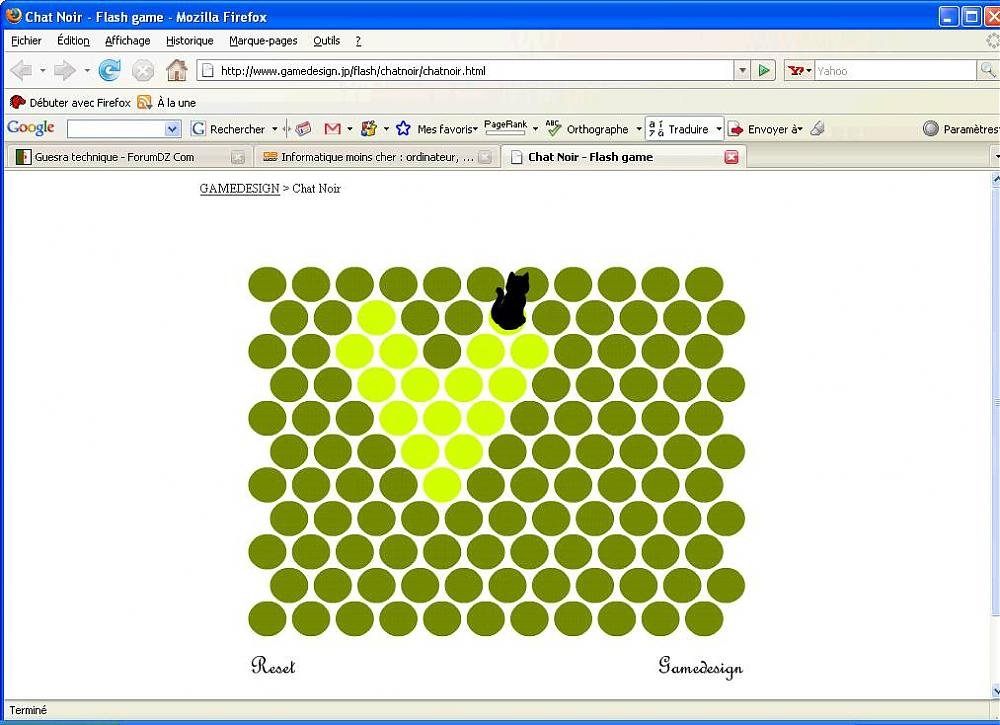Click the highlighter icon after Envoyer à

coord(817,129)
